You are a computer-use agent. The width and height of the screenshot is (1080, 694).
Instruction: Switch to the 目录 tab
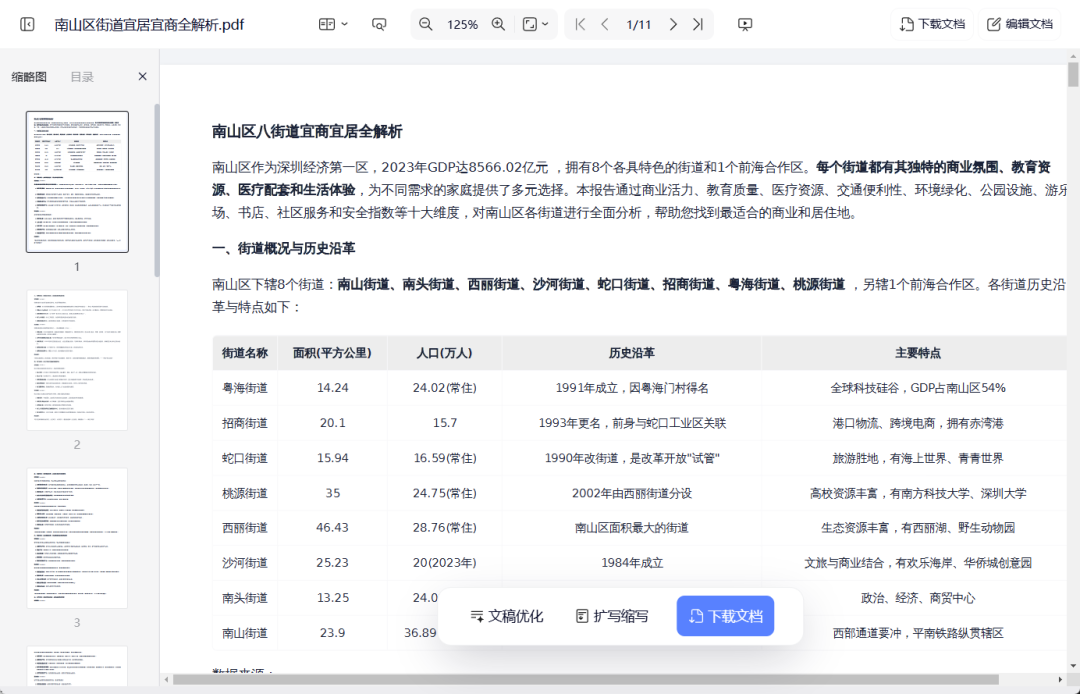tap(82, 77)
